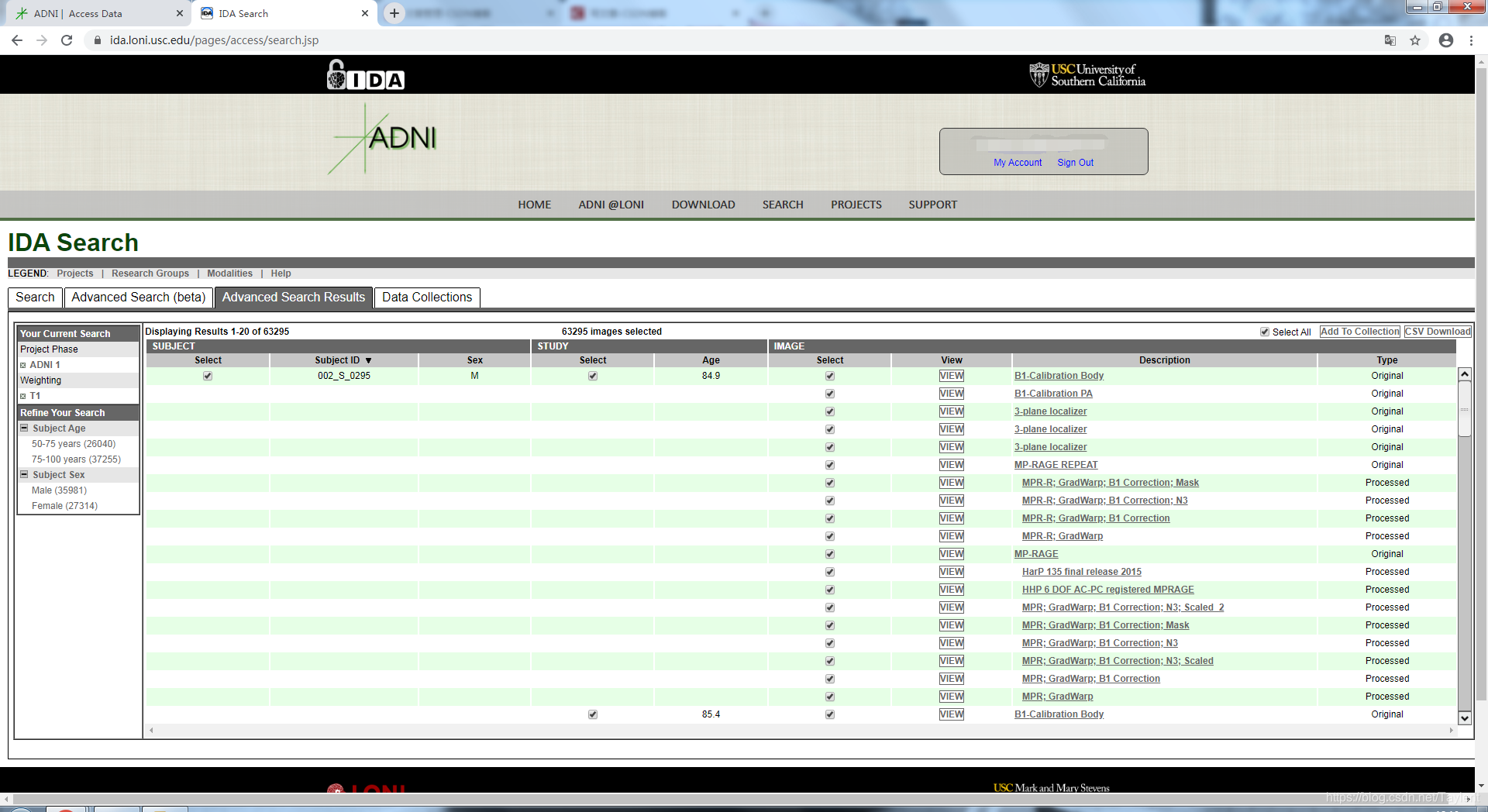This screenshot has width=1488, height=812.
Task: Select the Advanced Search Results tab
Action: (294, 298)
